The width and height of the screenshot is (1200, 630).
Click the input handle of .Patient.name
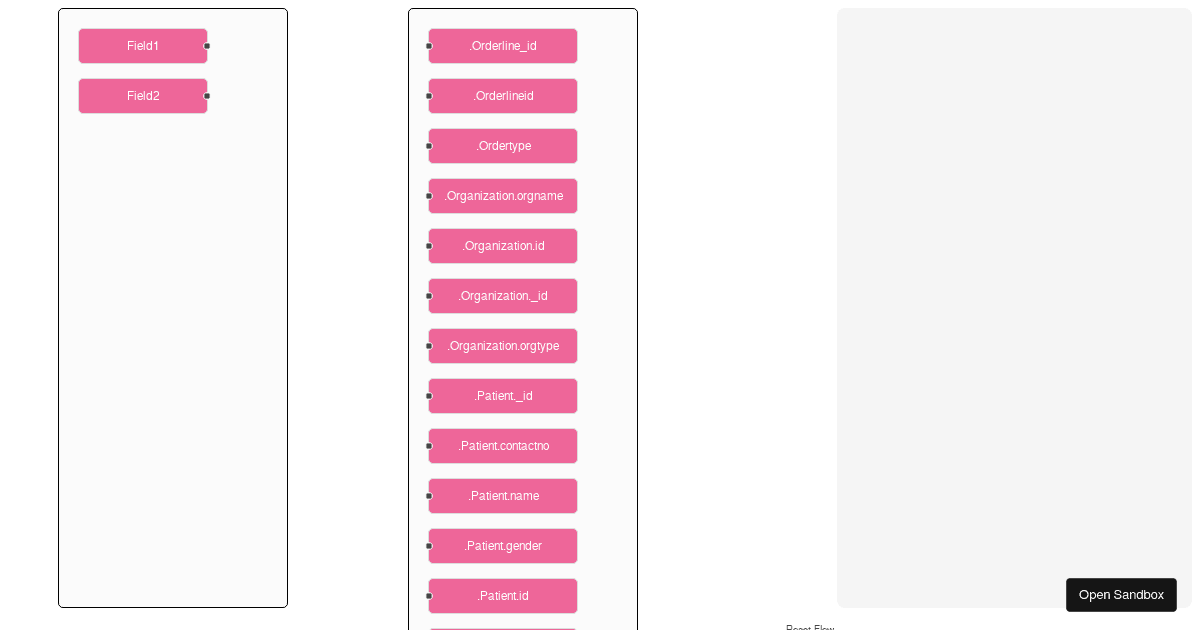pyautogui.click(x=429, y=496)
